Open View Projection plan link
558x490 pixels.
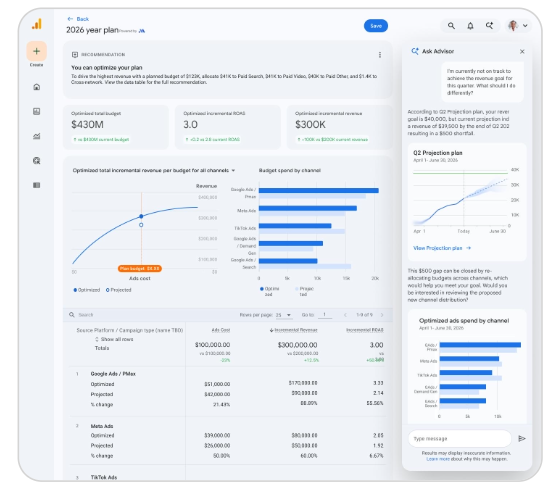[x=442, y=248]
